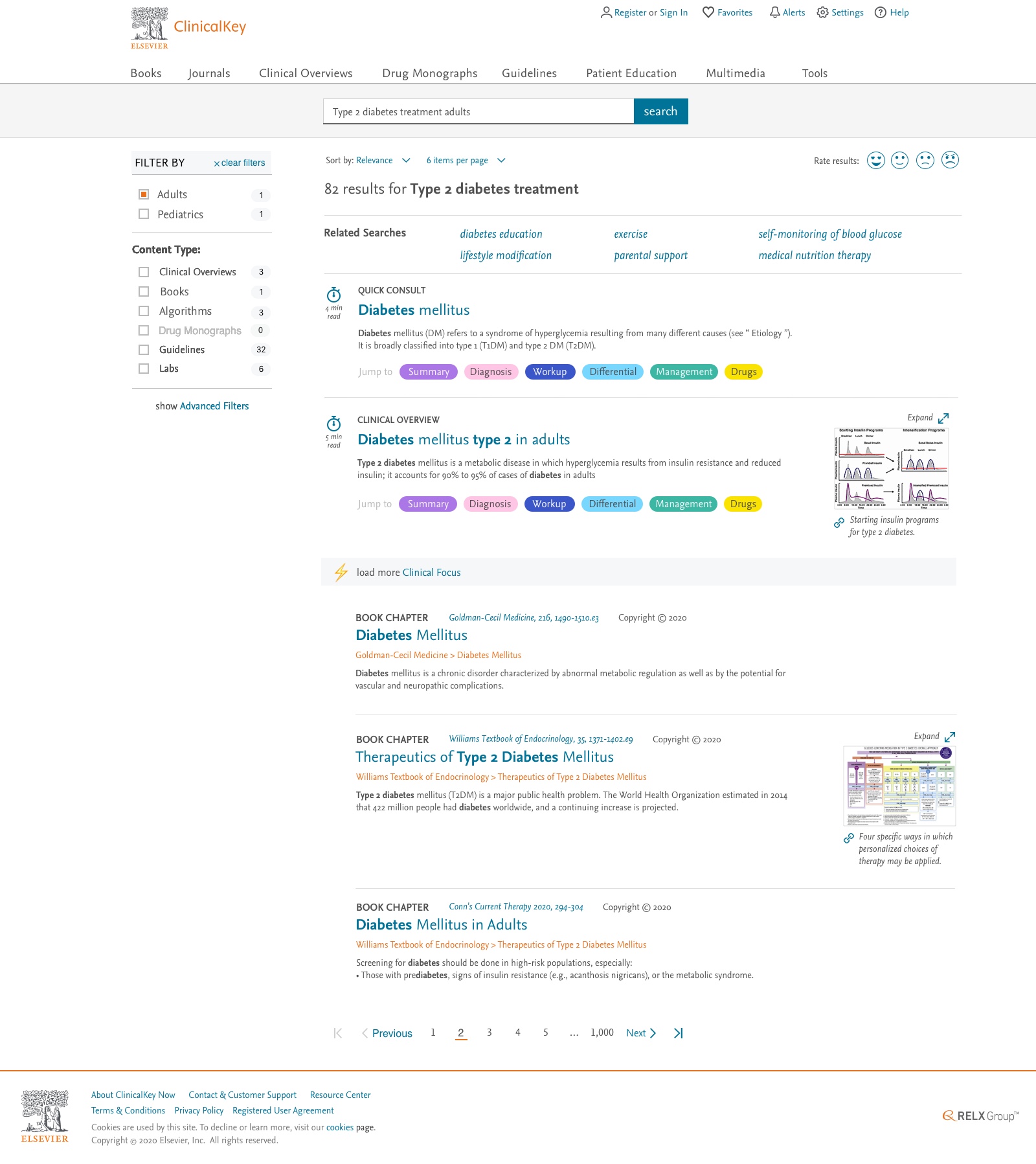Click the expand arrows icon on insulin programs figure
1036x1164 pixels.
(943, 418)
